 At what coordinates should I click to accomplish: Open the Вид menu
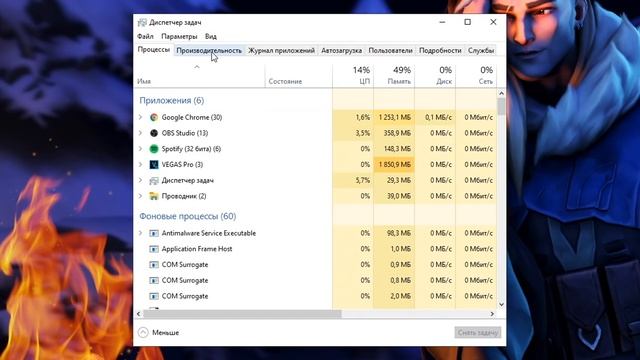point(211,36)
